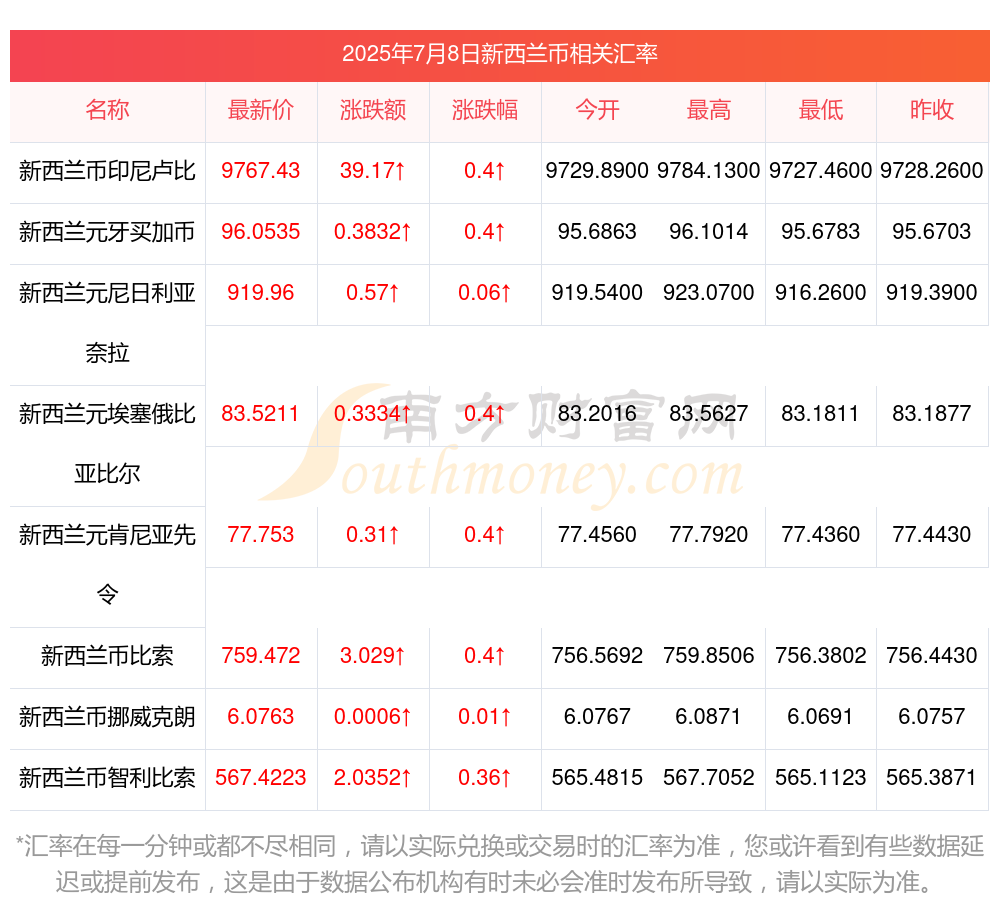Image resolution: width=1000 pixels, height=913 pixels.
Task: Select the row name 新西兰元牙买加币
Action: click(107, 232)
